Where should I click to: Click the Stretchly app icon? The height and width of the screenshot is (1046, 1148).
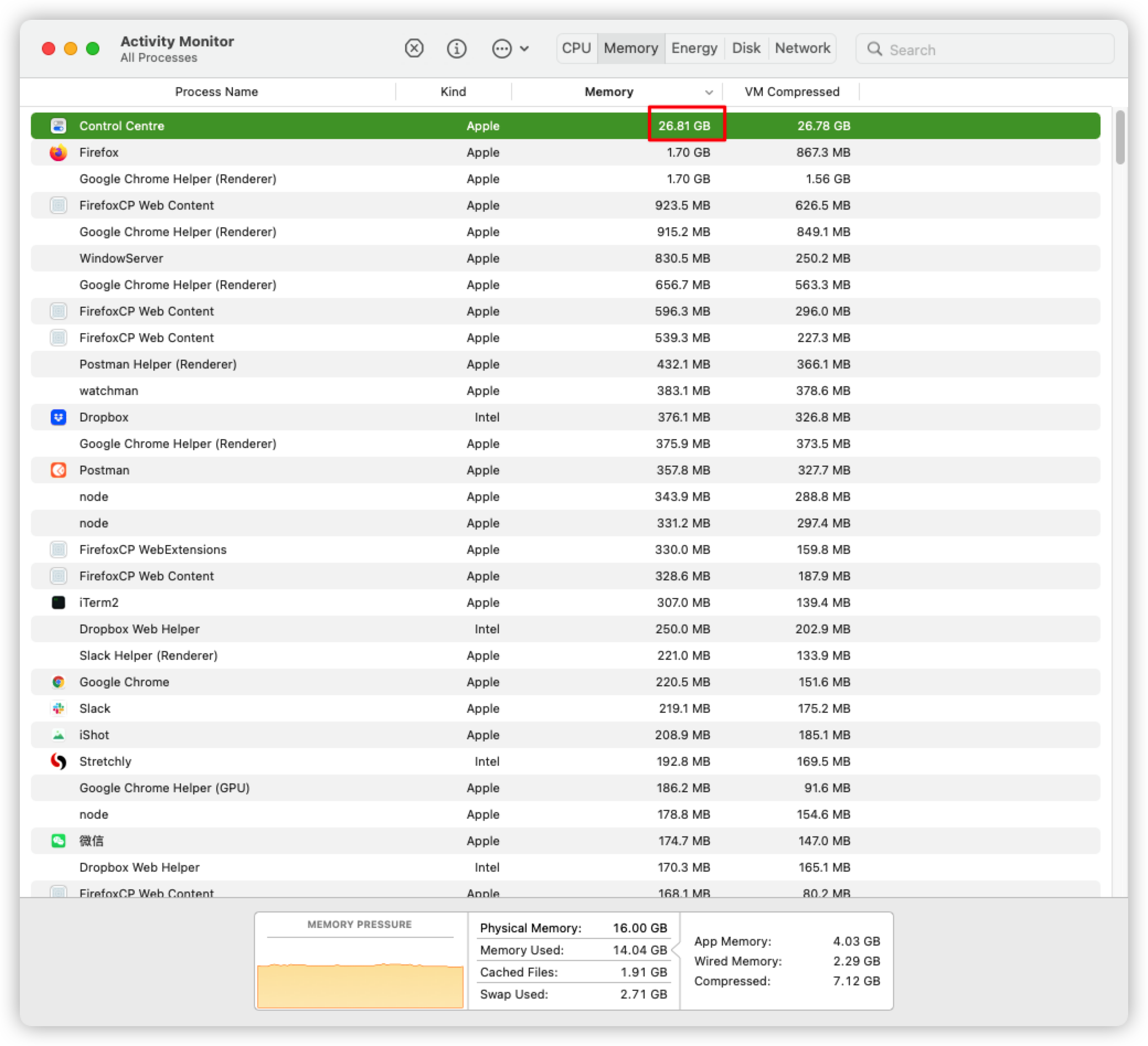click(58, 761)
